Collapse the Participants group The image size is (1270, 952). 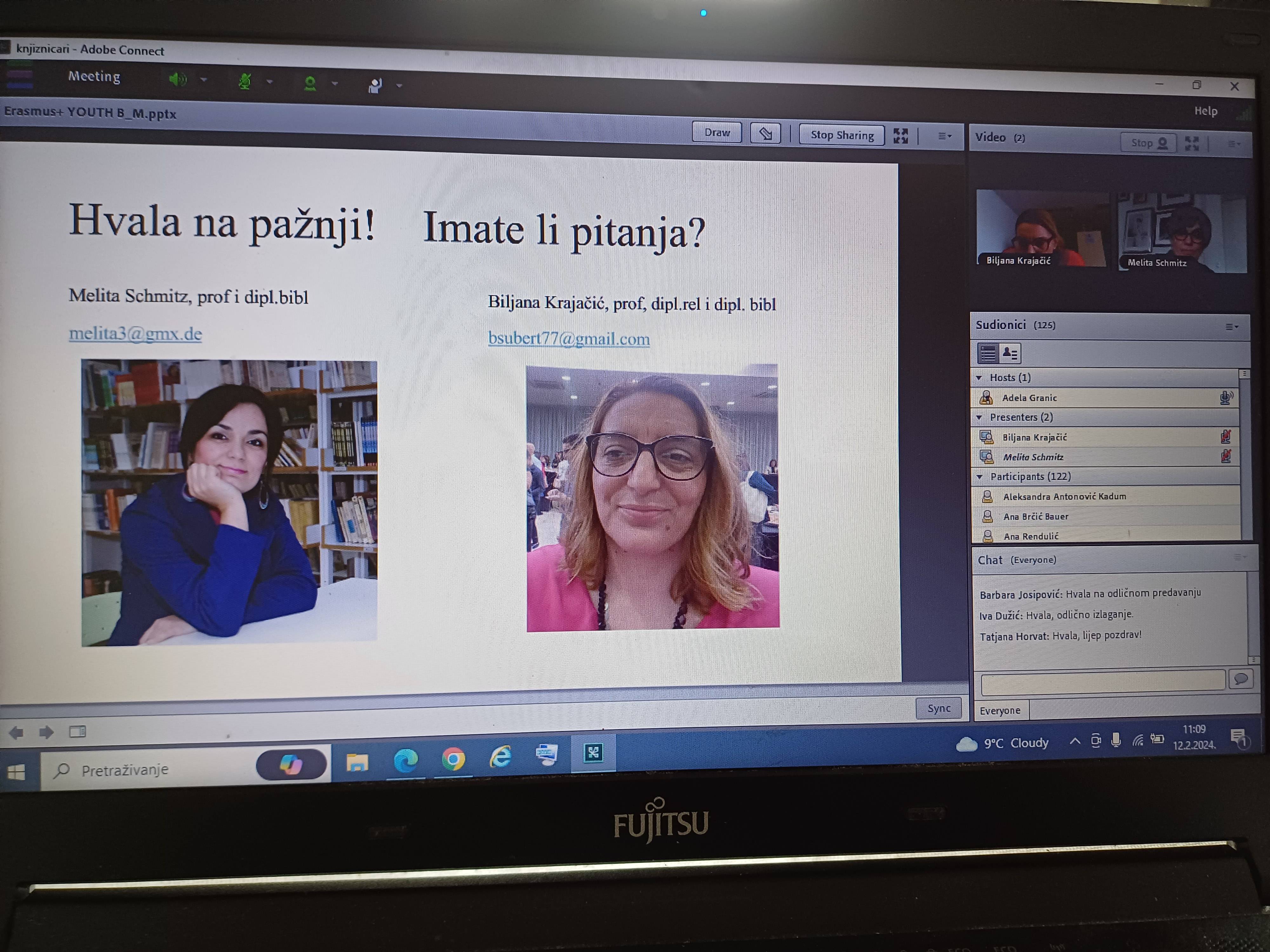[x=979, y=476]
